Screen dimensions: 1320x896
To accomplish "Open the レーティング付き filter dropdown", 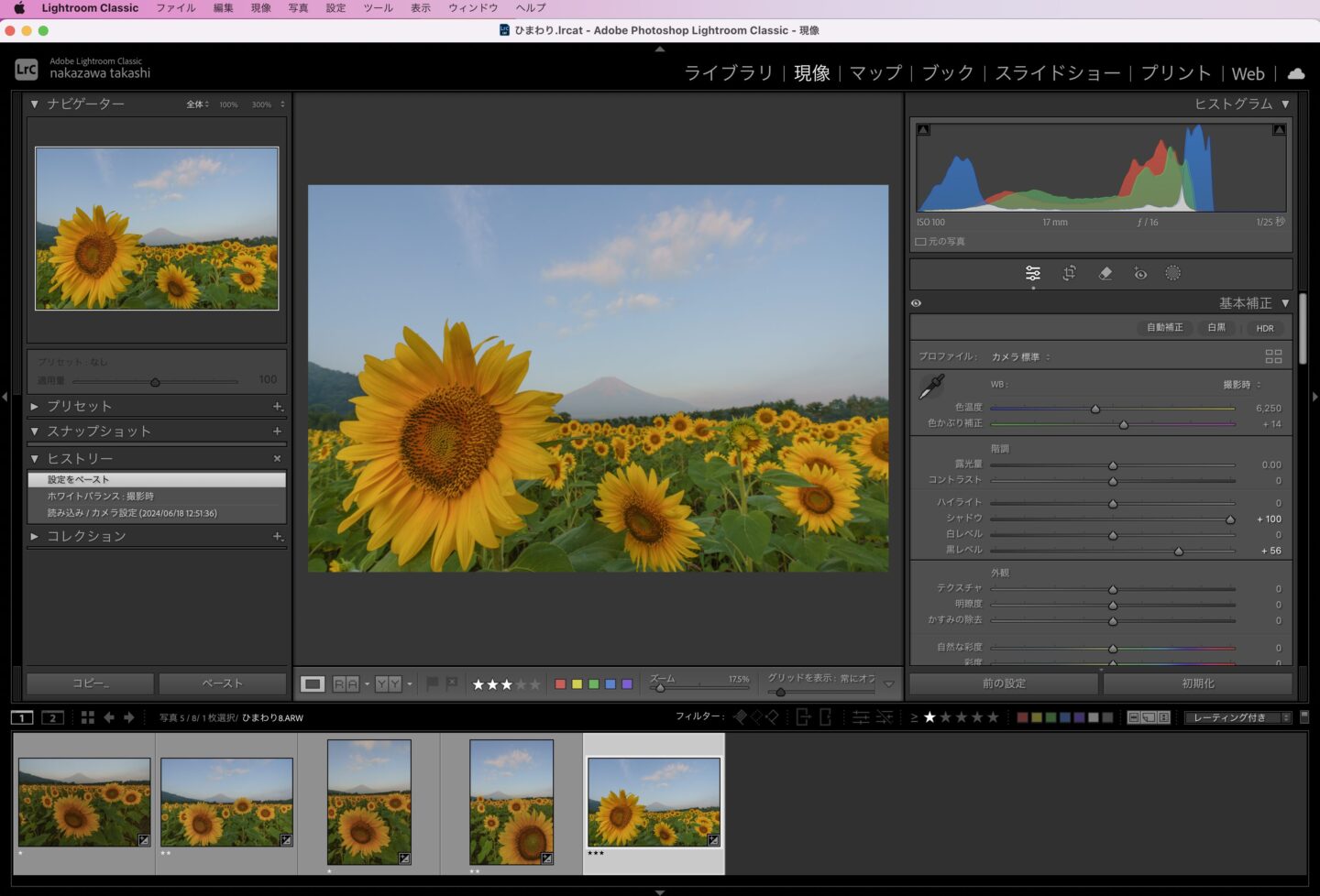I will tap(1237, 717).
